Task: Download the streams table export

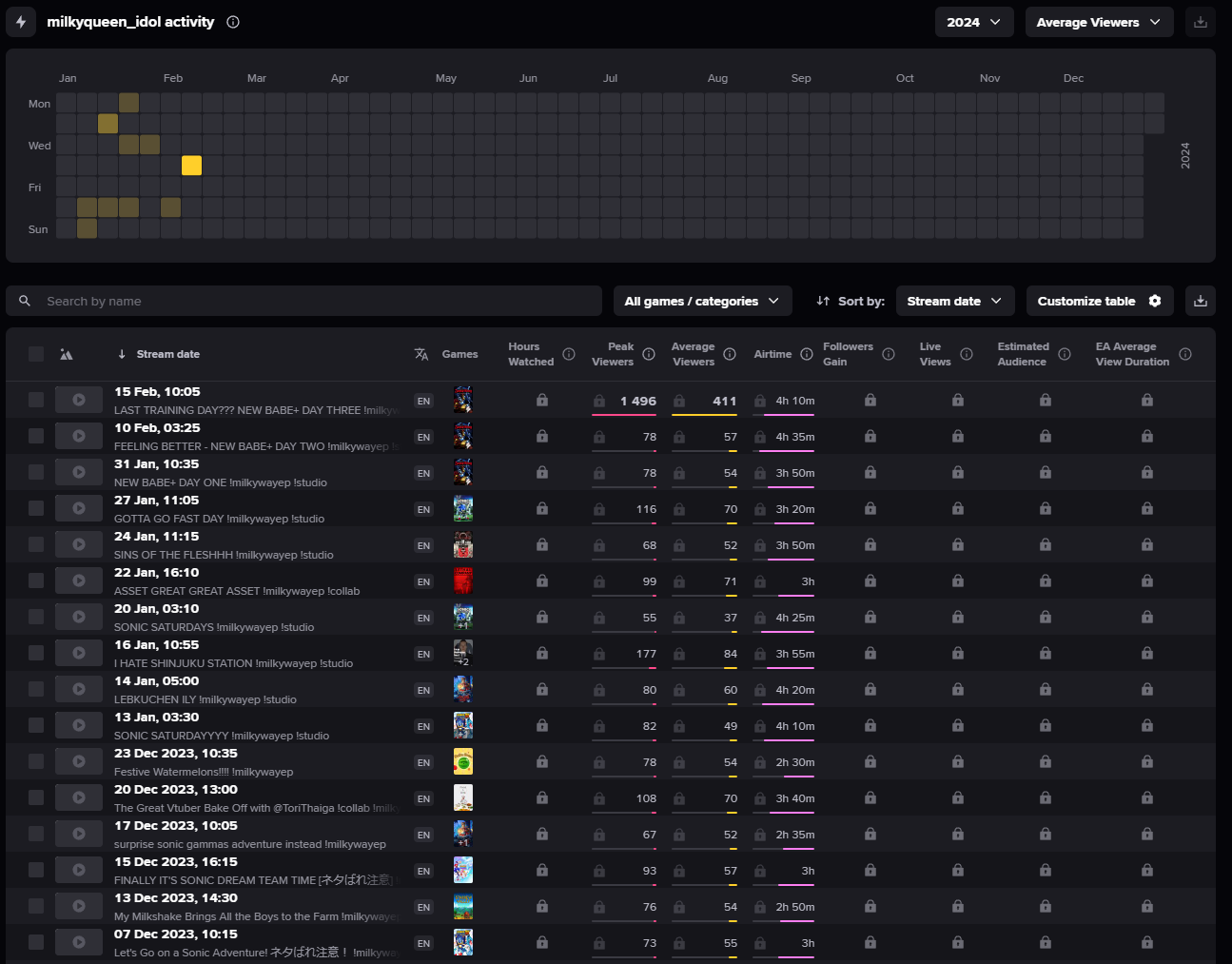Action: [x=1201, y=301]
